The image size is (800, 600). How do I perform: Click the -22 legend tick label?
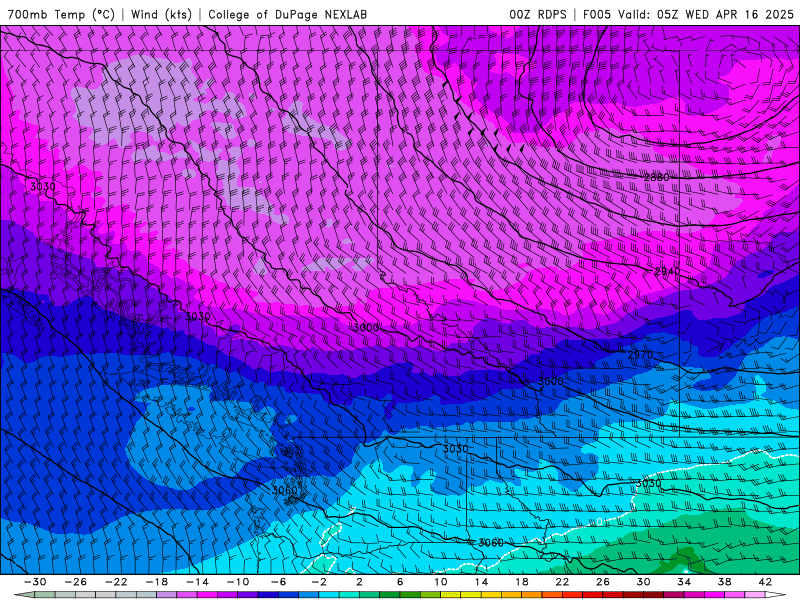coord(116,582)
